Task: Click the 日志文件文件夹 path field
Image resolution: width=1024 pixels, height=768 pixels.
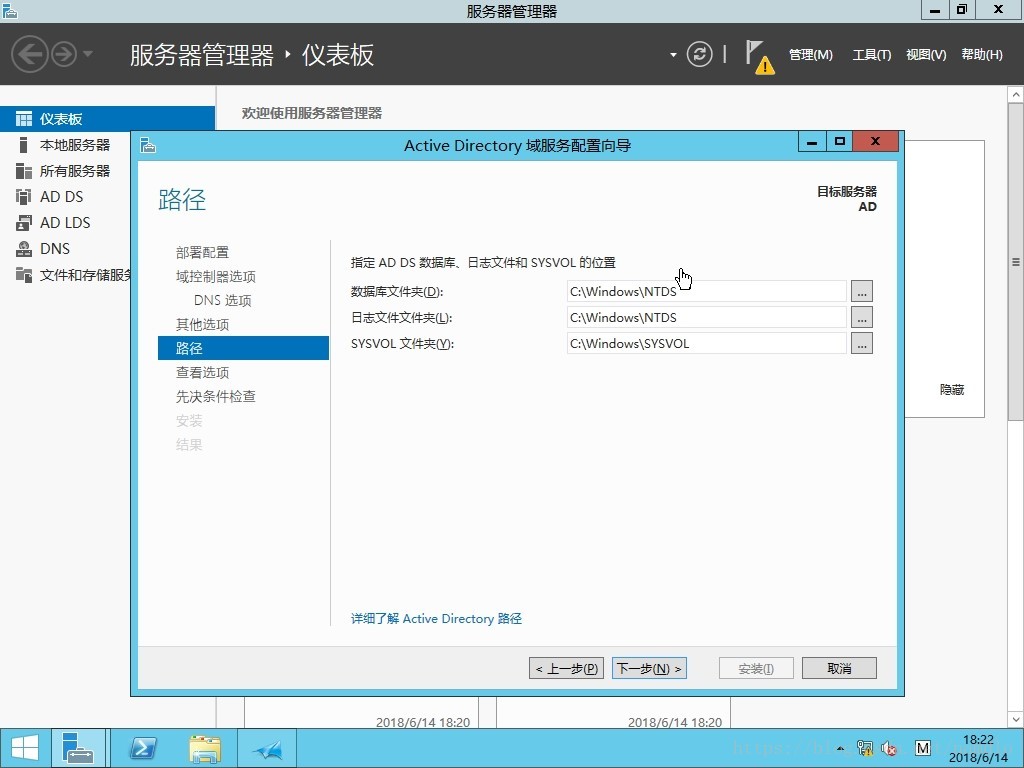Action: pos(707,317)
